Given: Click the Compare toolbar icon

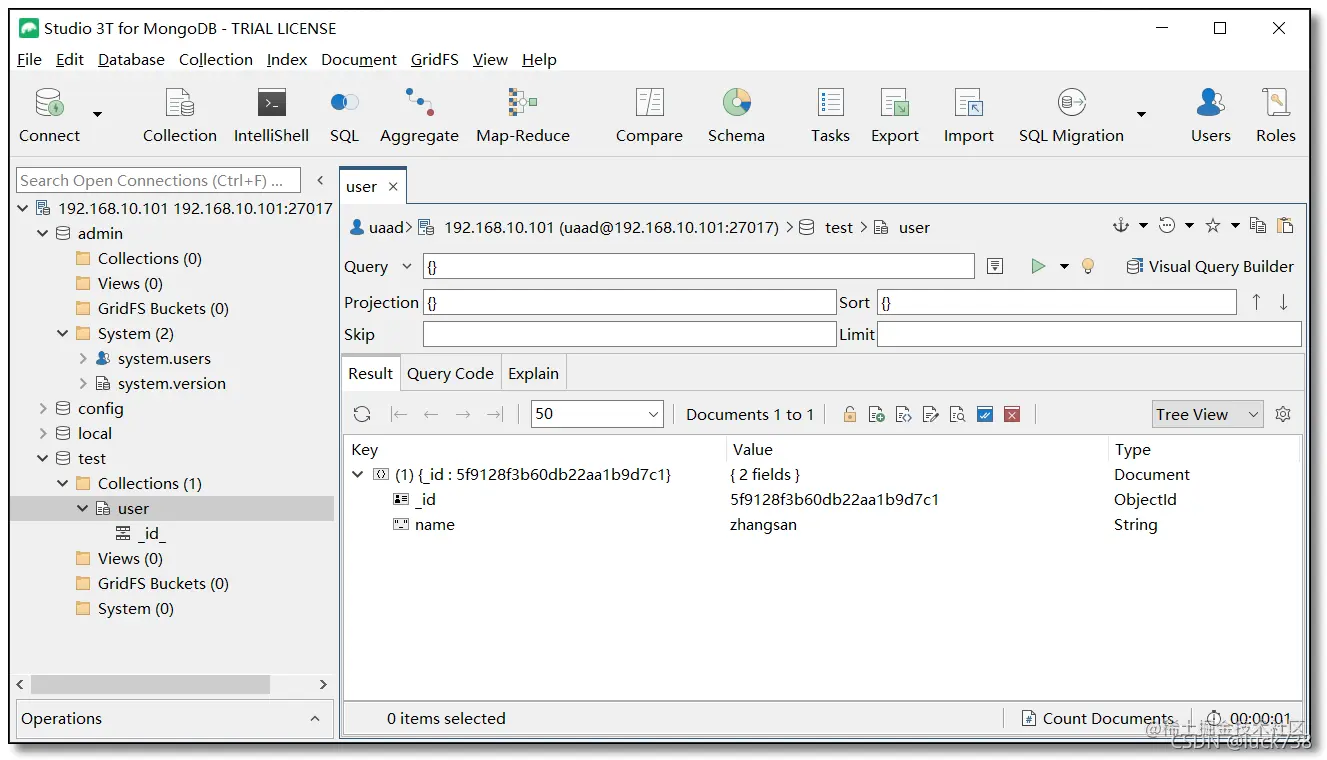Looking at the screenshot, I should (x=649, y=116).
